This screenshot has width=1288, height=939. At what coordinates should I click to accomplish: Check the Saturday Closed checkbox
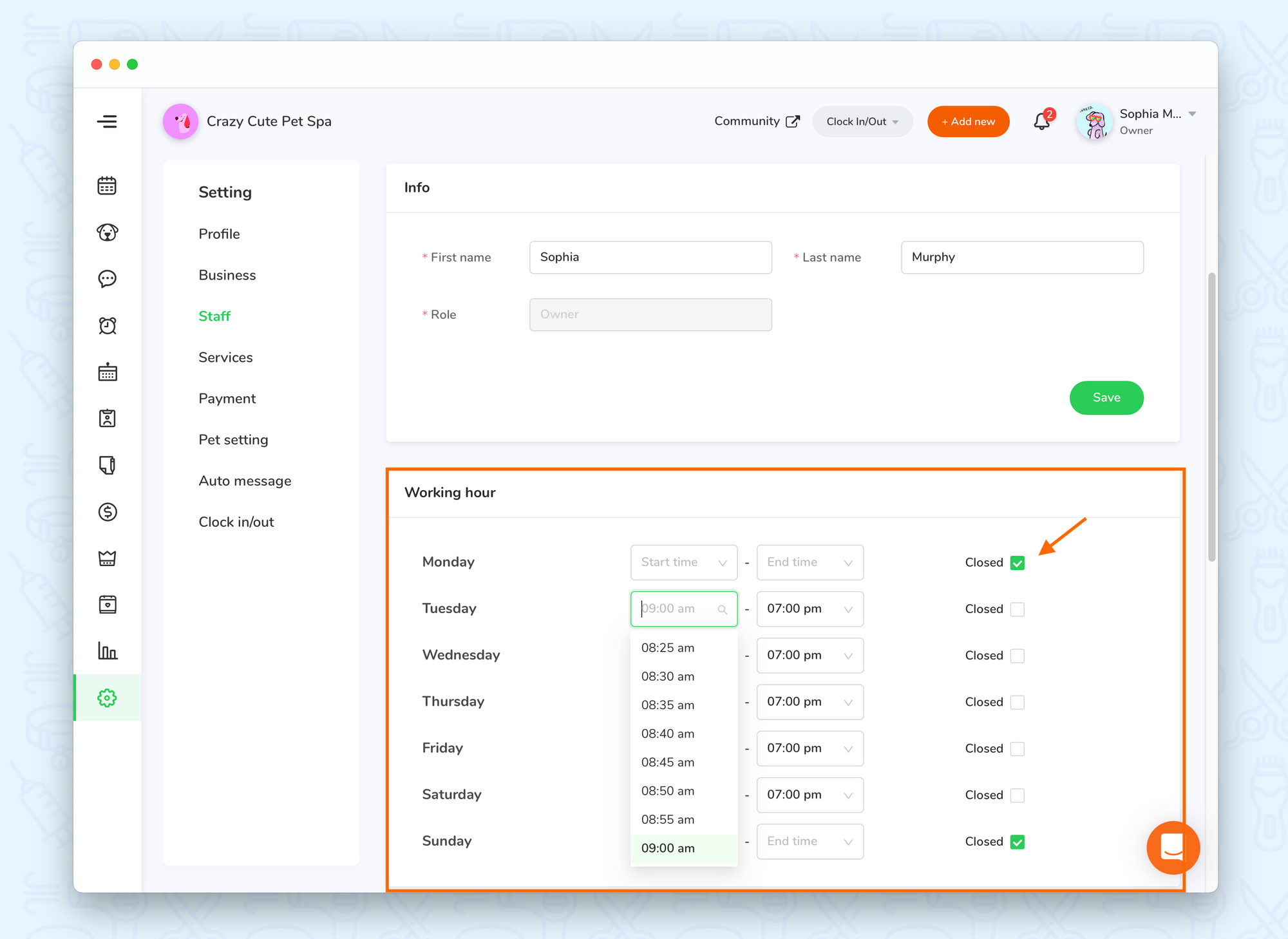[x=1018, y=795]
